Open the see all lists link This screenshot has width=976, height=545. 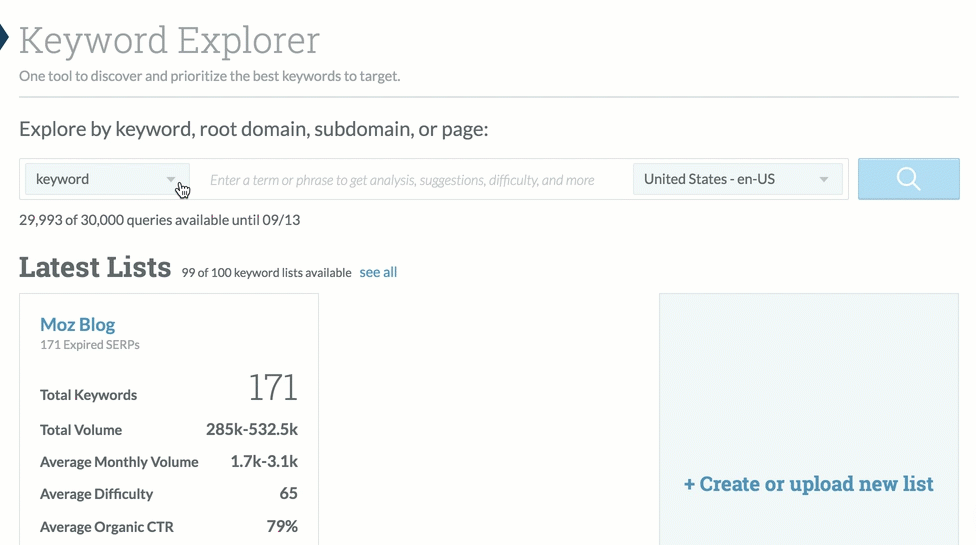click(x=378, y=272)
